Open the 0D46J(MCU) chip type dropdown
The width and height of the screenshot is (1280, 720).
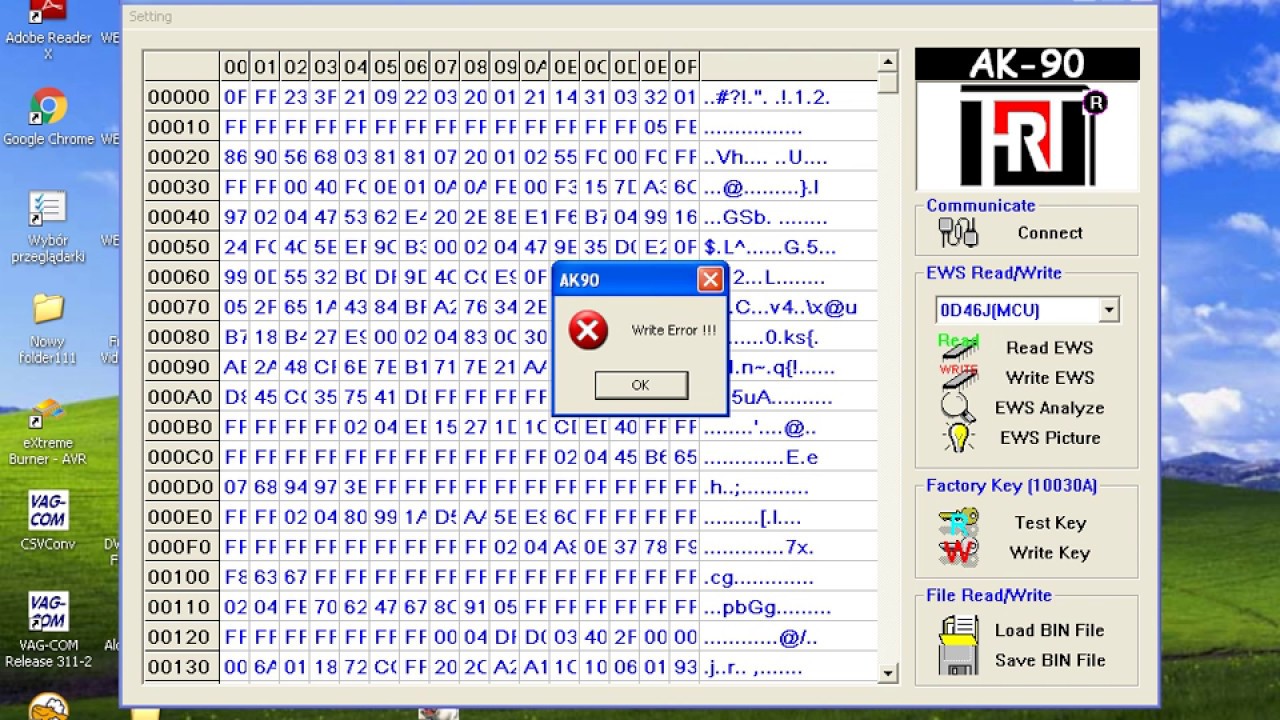pyautogui.click(x=1108, y=311)
